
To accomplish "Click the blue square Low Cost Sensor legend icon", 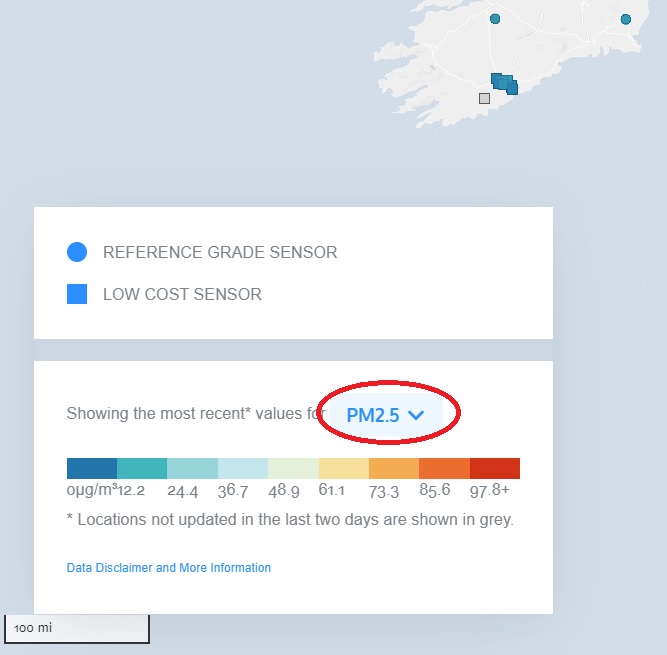I will 77,294.
